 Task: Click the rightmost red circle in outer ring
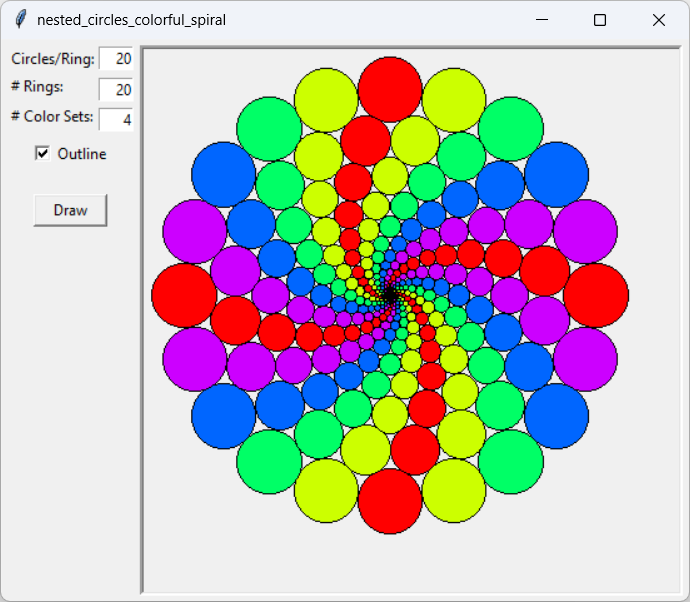(596, 295)
